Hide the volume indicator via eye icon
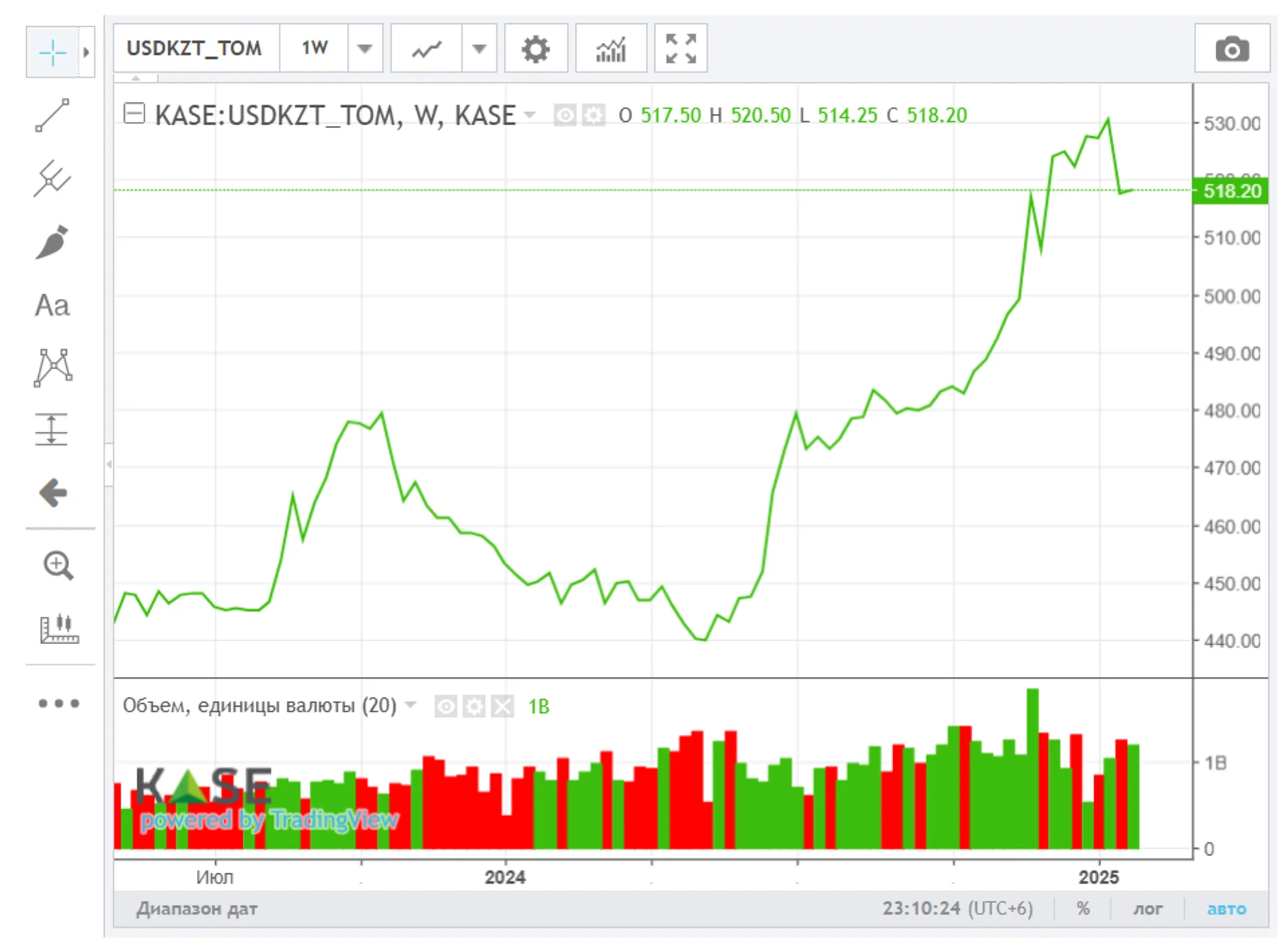This screenshot has width=1288, height=949. pos(445,707)
